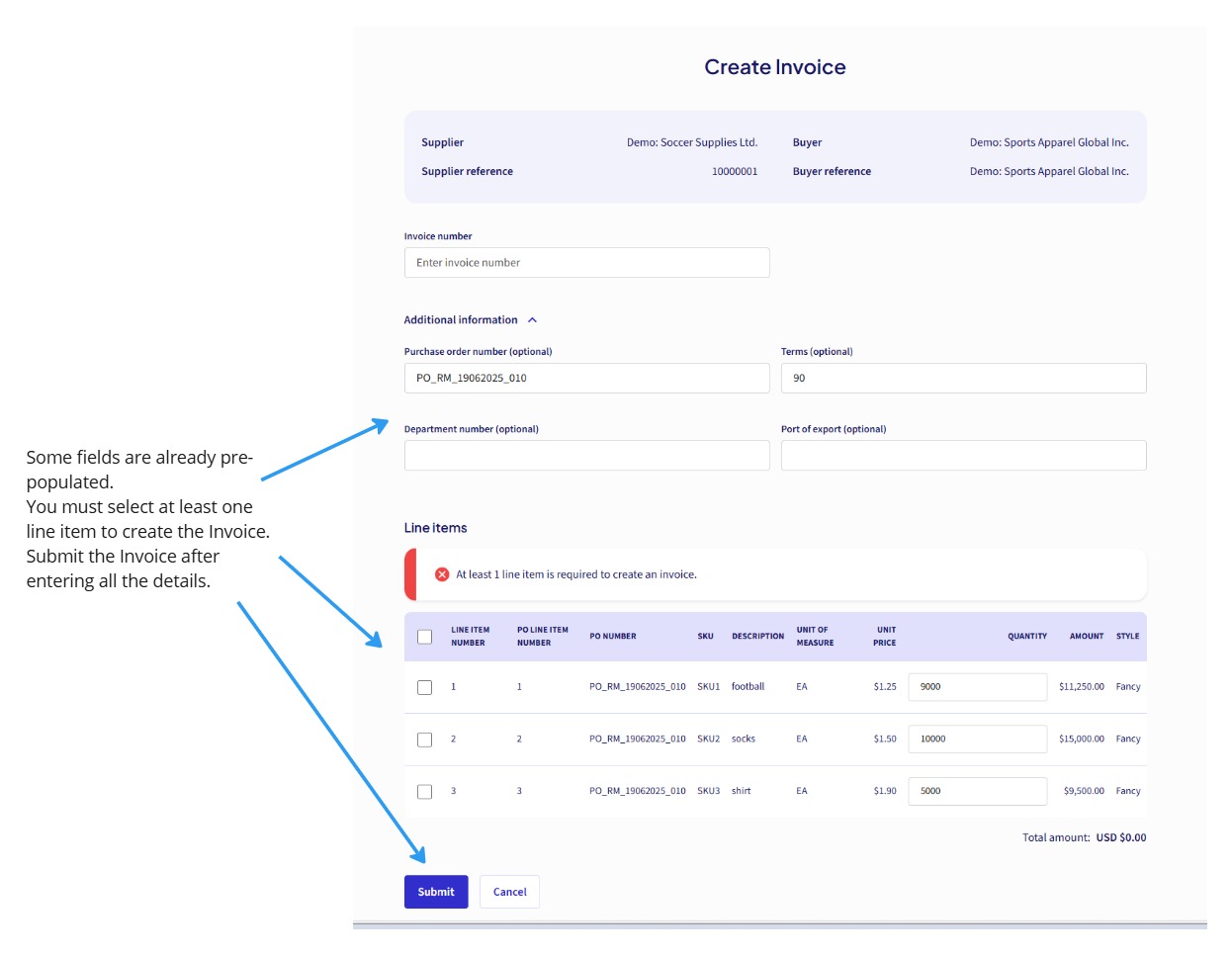Edit the quantity 9000 for football
This screenshot has height=959, width=1232.
[x=977, y=685]
